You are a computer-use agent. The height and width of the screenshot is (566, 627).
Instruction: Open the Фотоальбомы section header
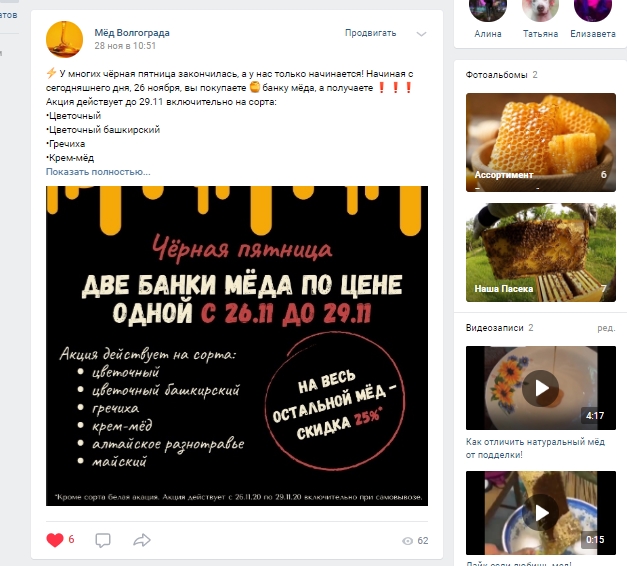(496, 75)
